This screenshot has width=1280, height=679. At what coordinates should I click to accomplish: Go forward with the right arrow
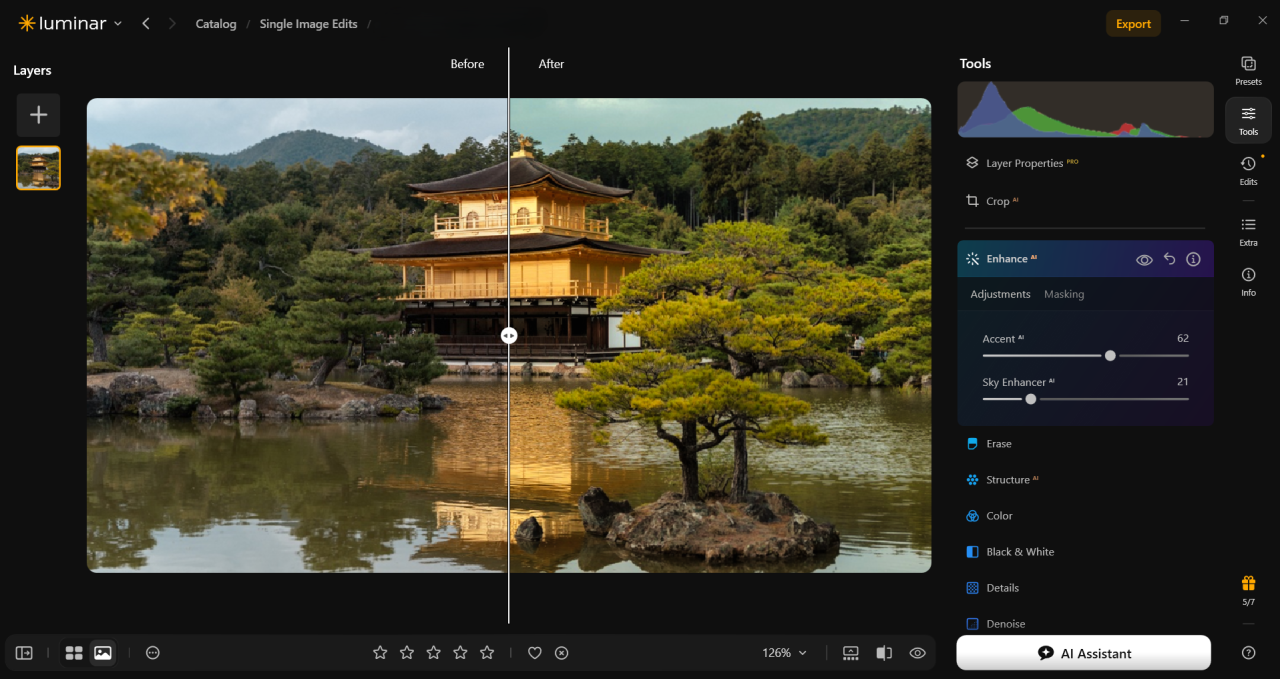tap(172, 23)
